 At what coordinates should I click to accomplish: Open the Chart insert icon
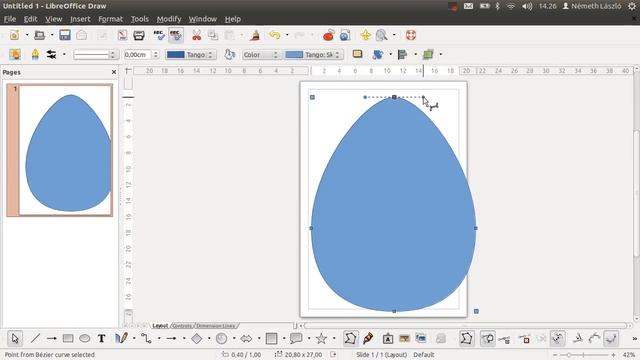click(328, 35)
